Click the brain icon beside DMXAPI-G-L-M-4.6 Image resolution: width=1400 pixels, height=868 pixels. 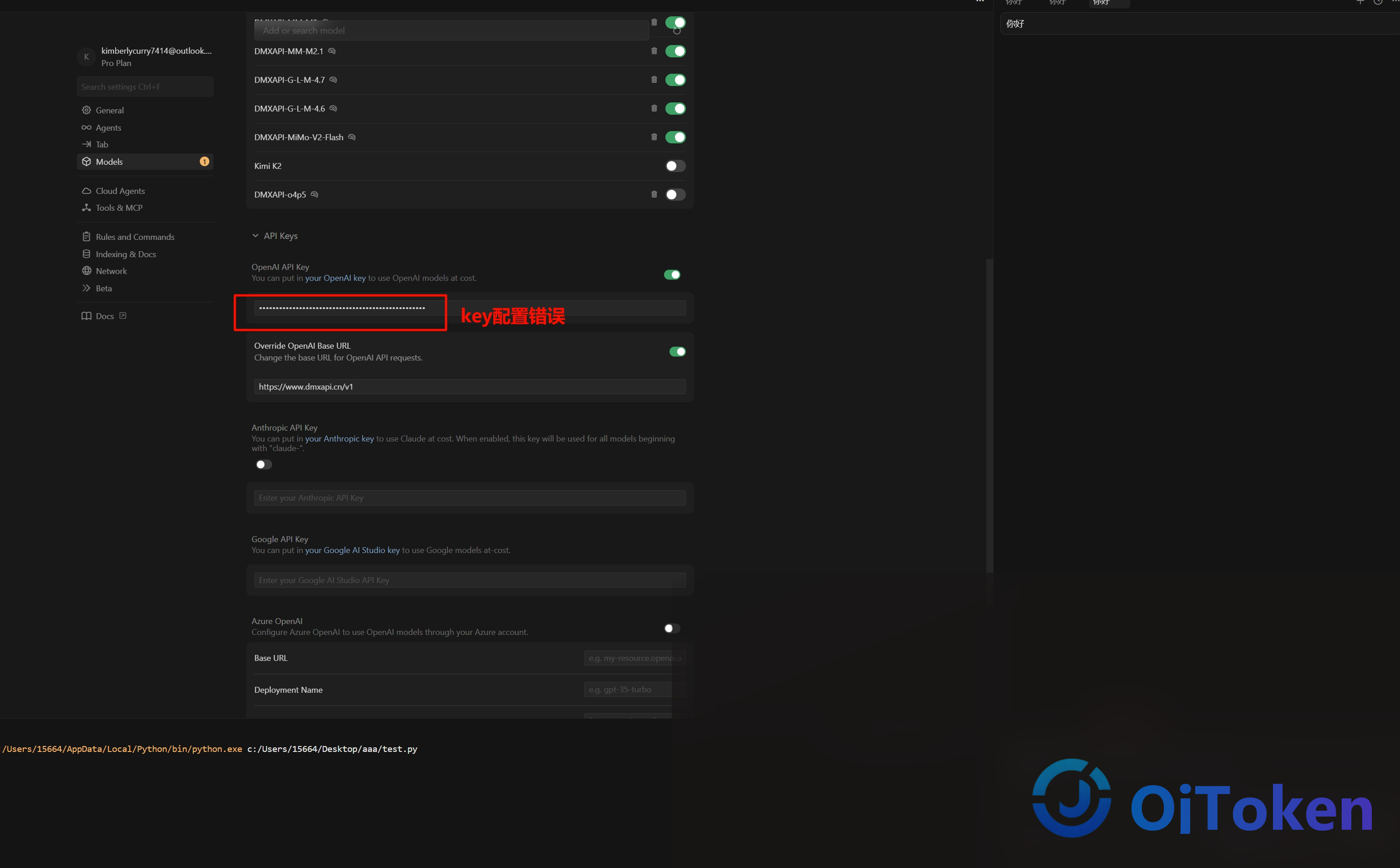pyautogui.click(x=334, y=108)
